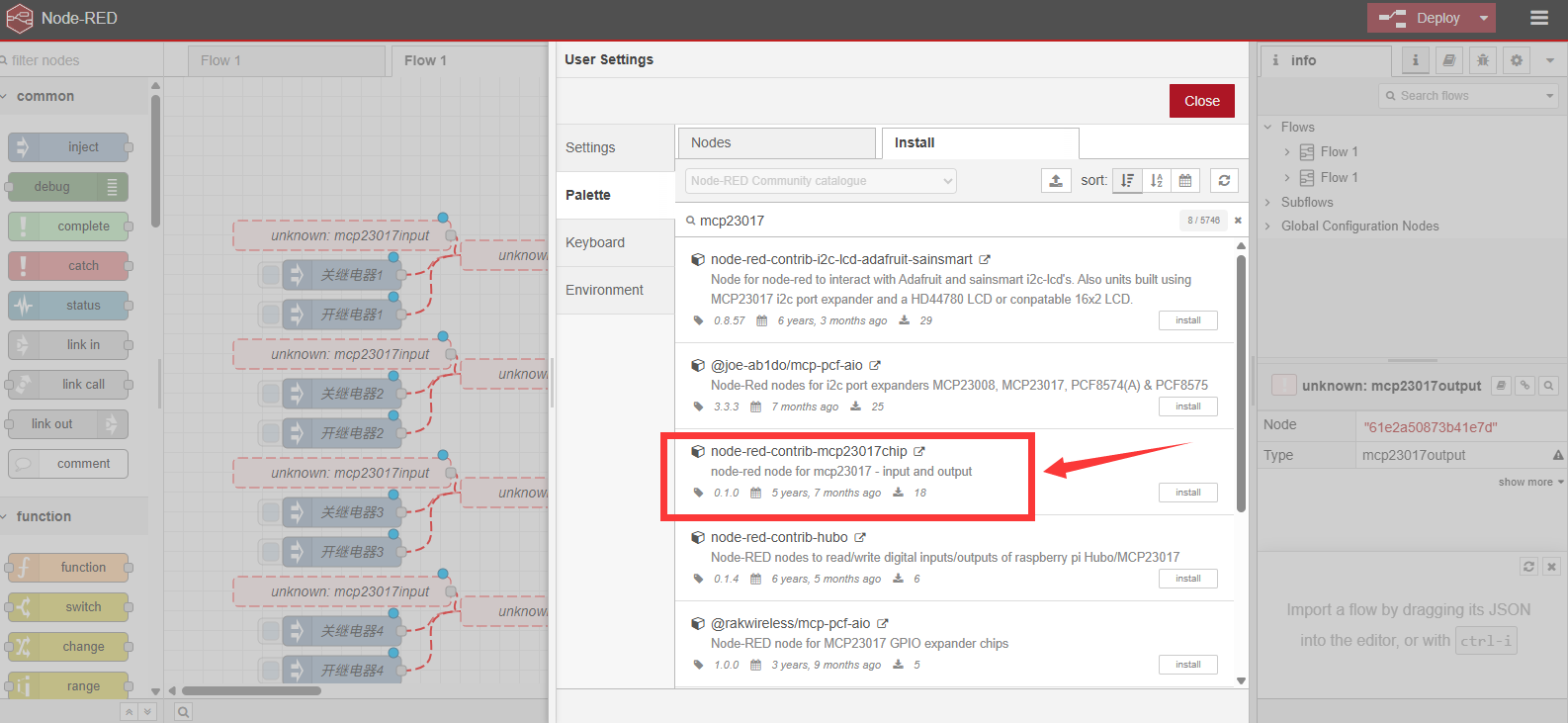Screen dimensions: 1568x723
Task: Open the Information sidebar icon button
Action: pos(1415,60)
